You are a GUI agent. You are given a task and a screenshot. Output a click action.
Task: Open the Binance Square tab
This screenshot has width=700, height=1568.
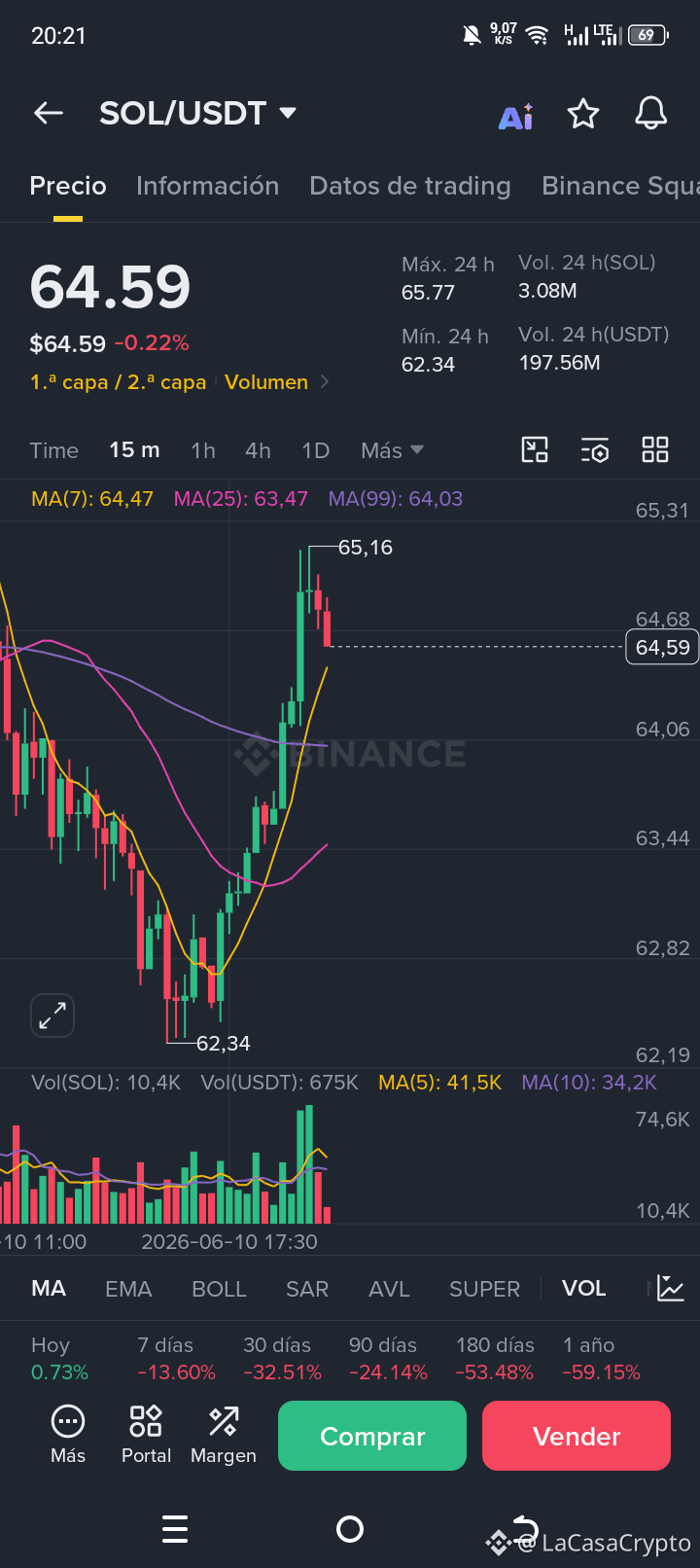[620, 186]
